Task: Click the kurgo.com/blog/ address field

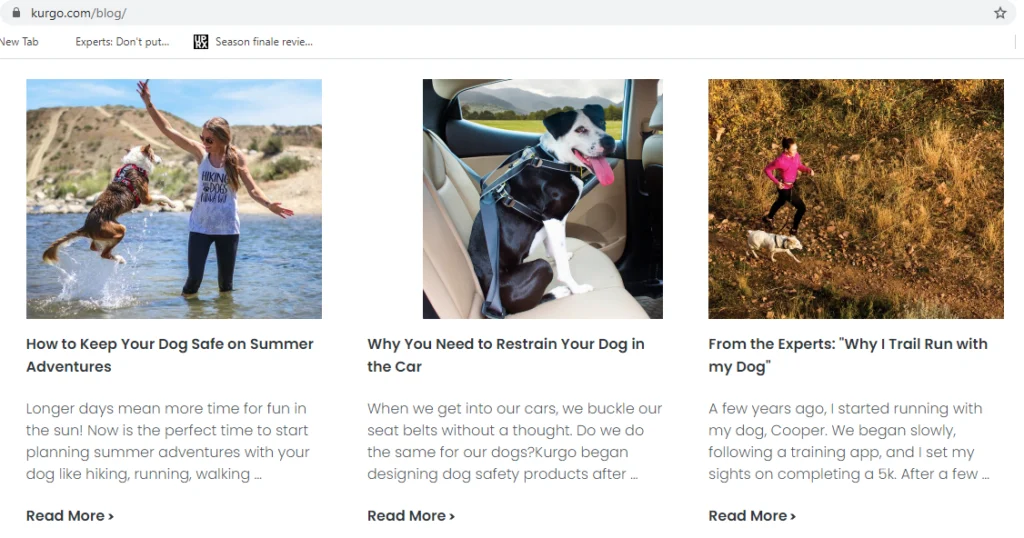Action: pos(509,12)
